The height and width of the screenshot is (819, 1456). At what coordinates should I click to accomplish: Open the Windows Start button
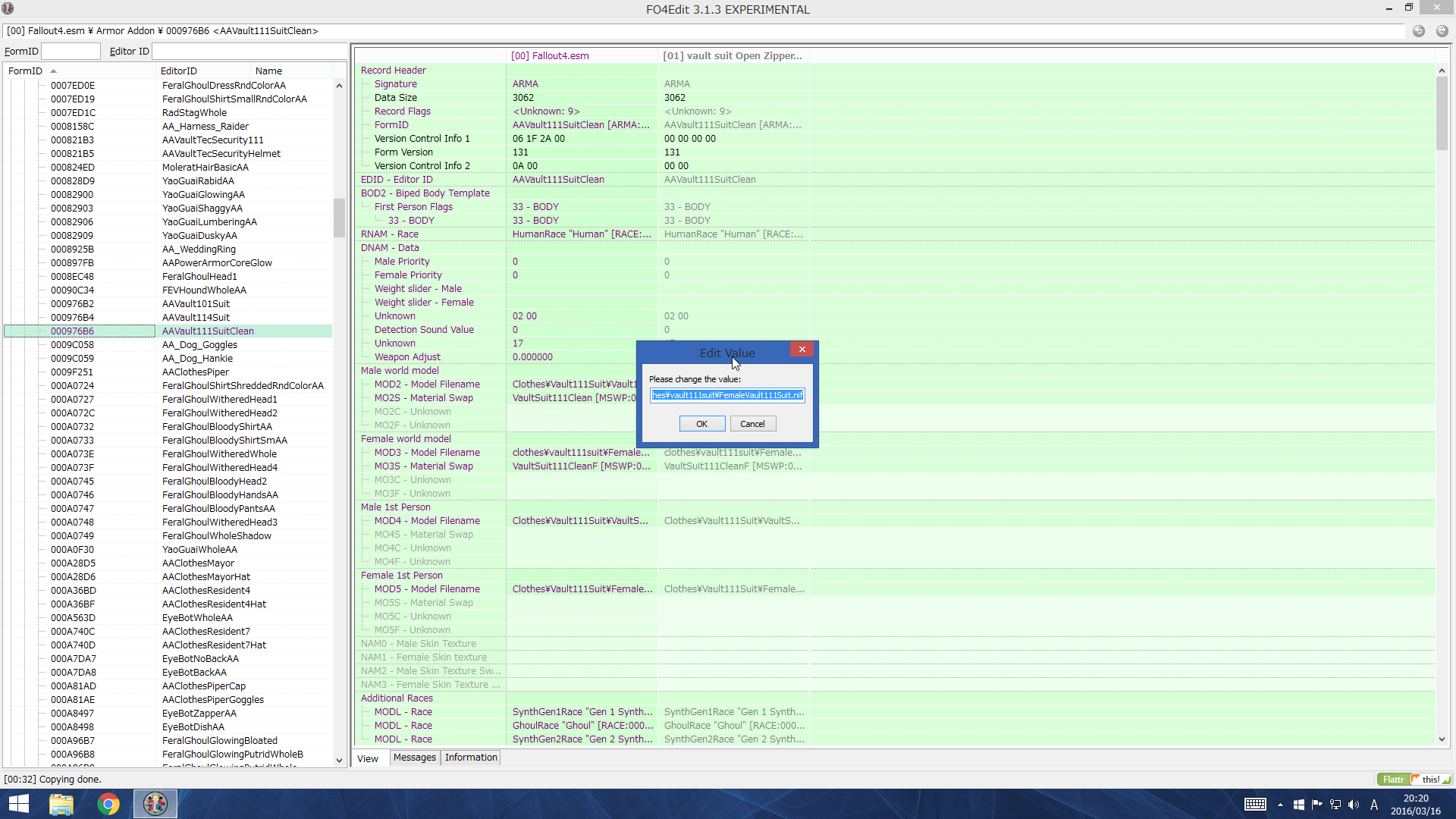pos(18,804)
